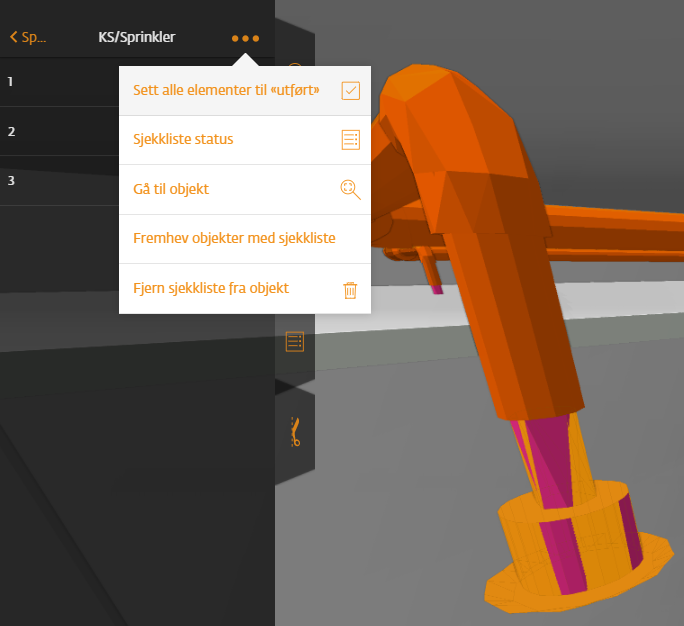Go back using the Sp... arrow

tap(27, 38)
